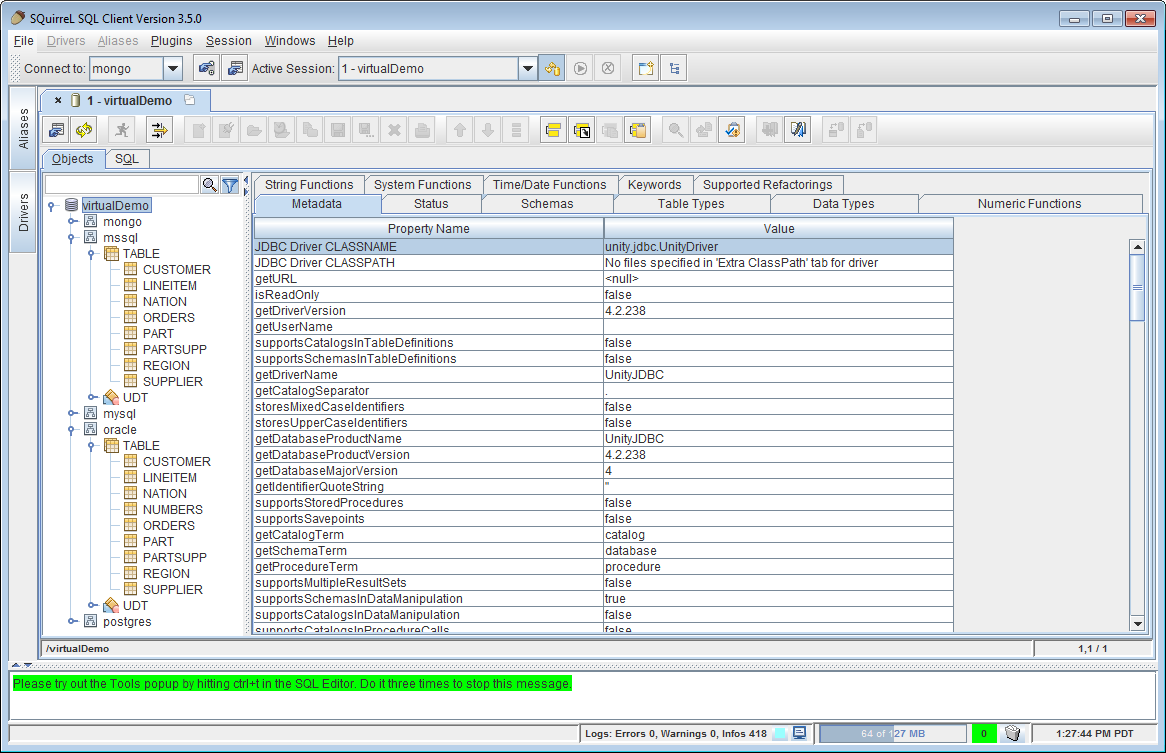Open the Drivers side panel

pos(24,212)
